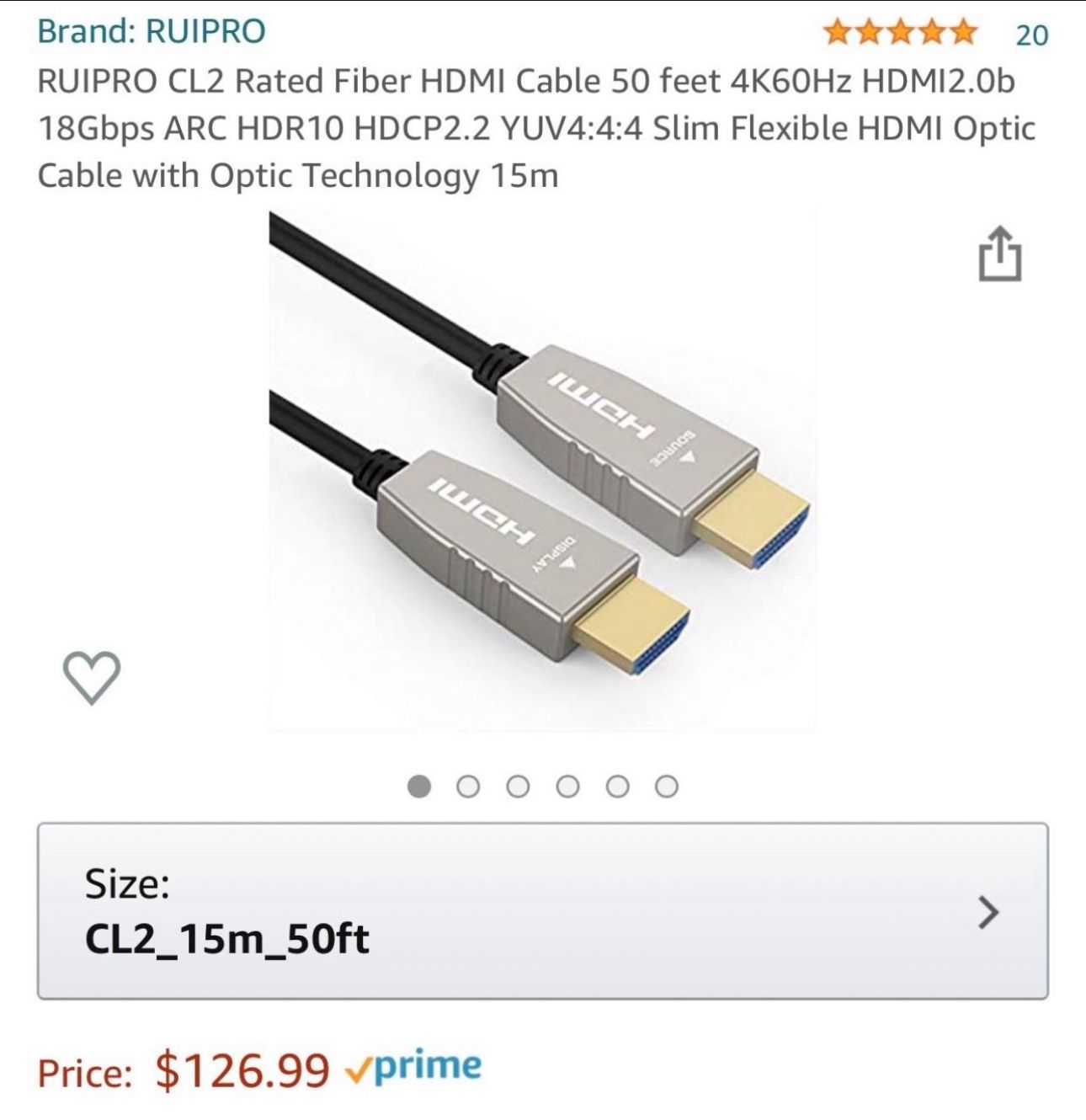This screenshot has height=1120, width=1086.
Task: Click the five-star rating icons
Action: pos(900,33)
